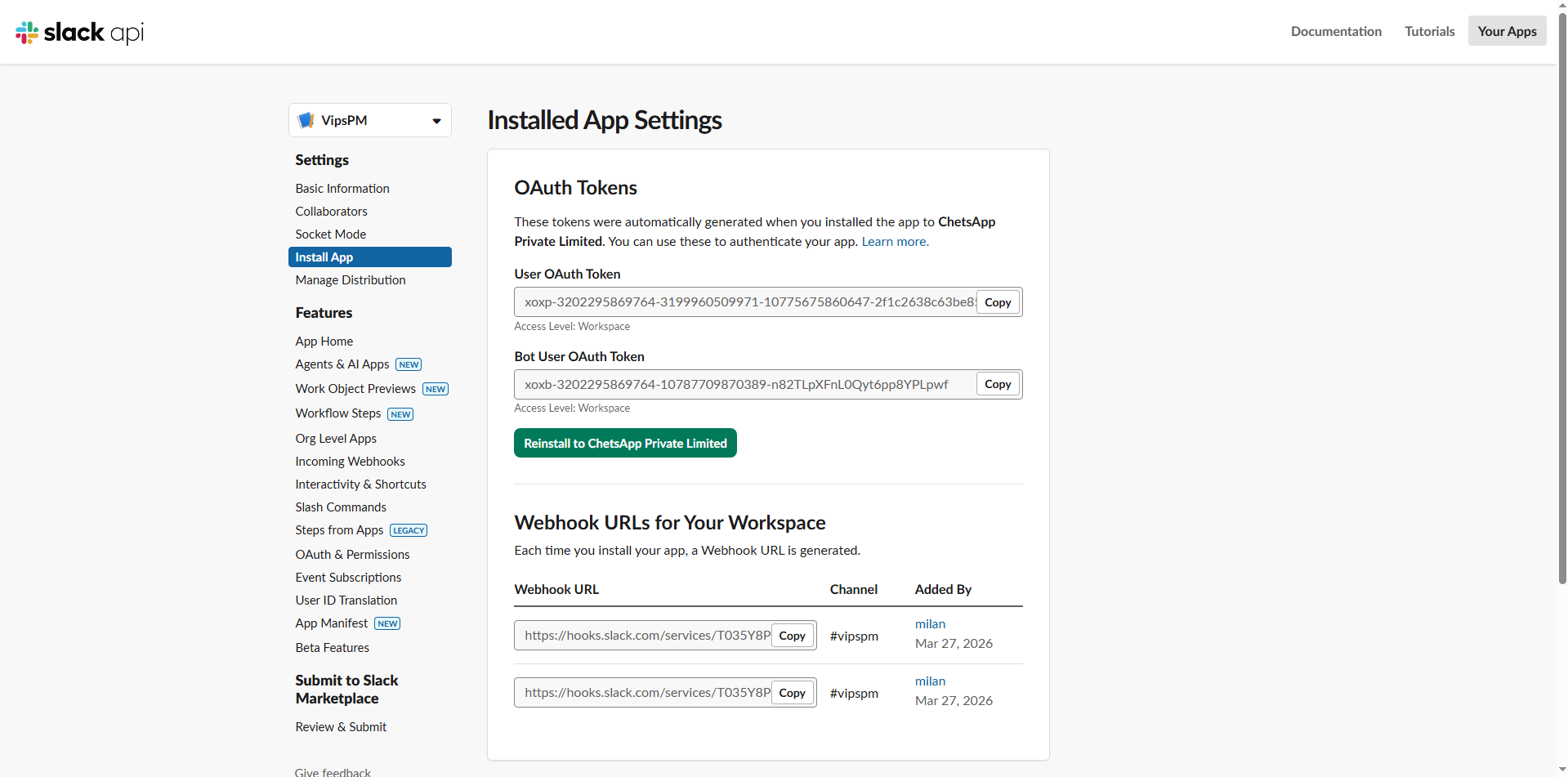
Task: Open the VipsPM app selector dropdown
Action: 436,121
